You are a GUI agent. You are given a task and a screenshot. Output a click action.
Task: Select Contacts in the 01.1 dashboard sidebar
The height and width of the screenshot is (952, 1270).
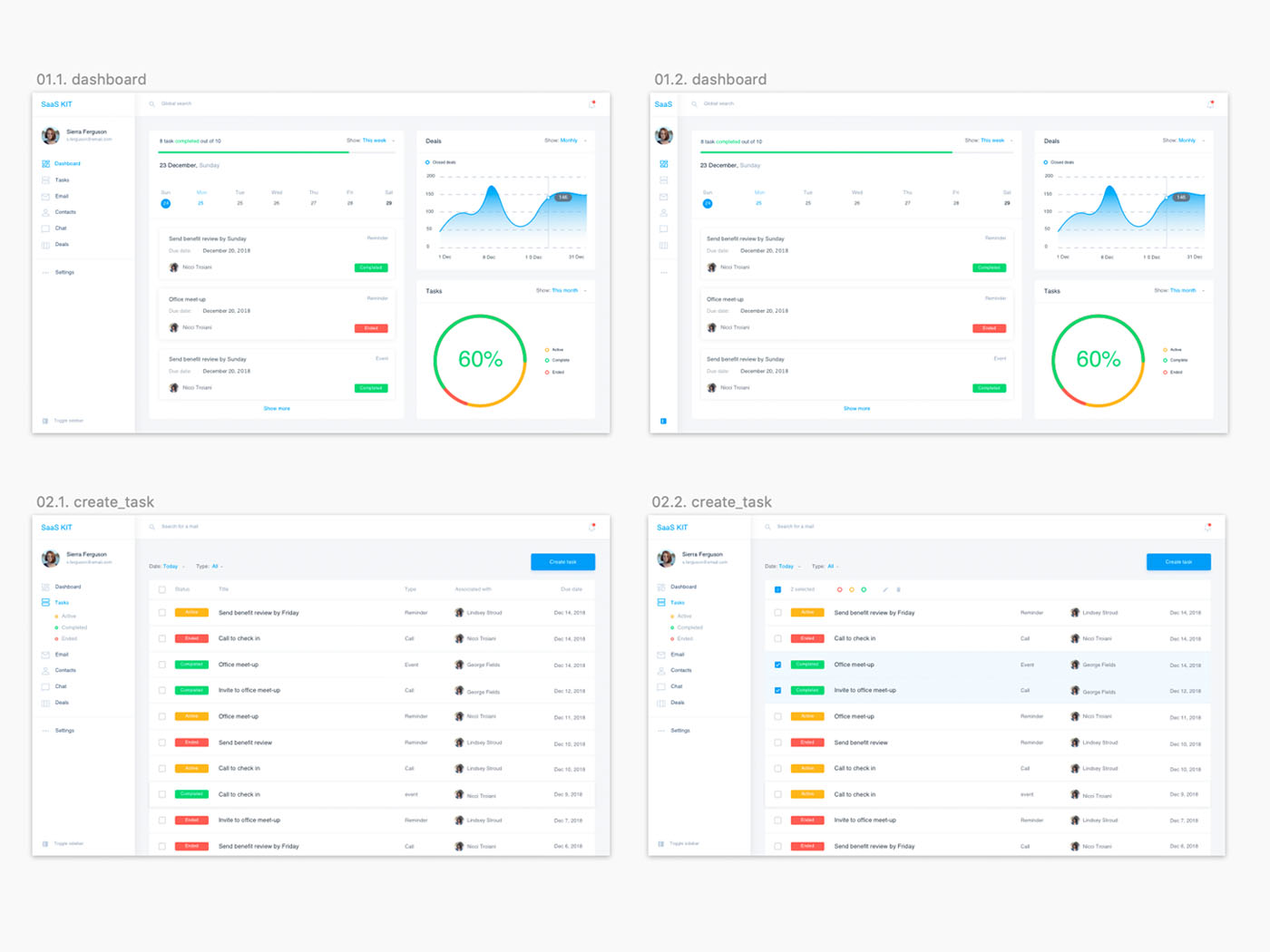tap(64, 212)
